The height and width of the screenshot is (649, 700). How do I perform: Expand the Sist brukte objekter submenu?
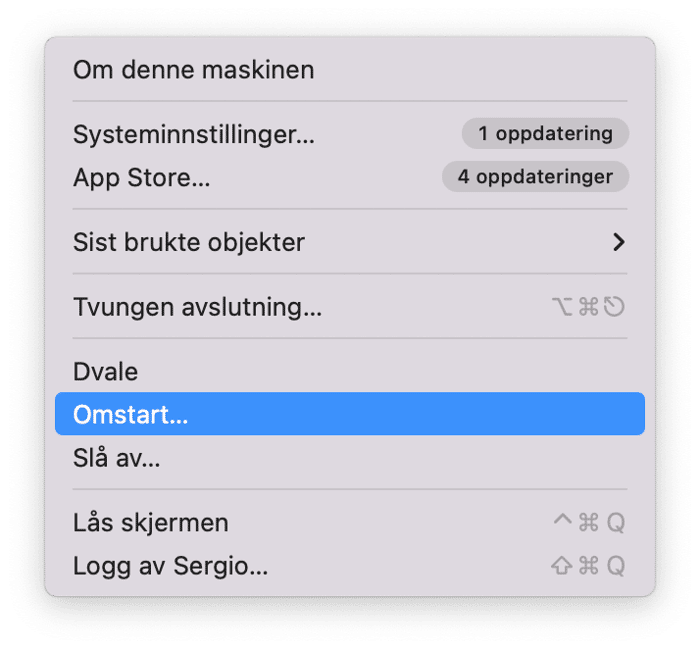tap(189, 242)
